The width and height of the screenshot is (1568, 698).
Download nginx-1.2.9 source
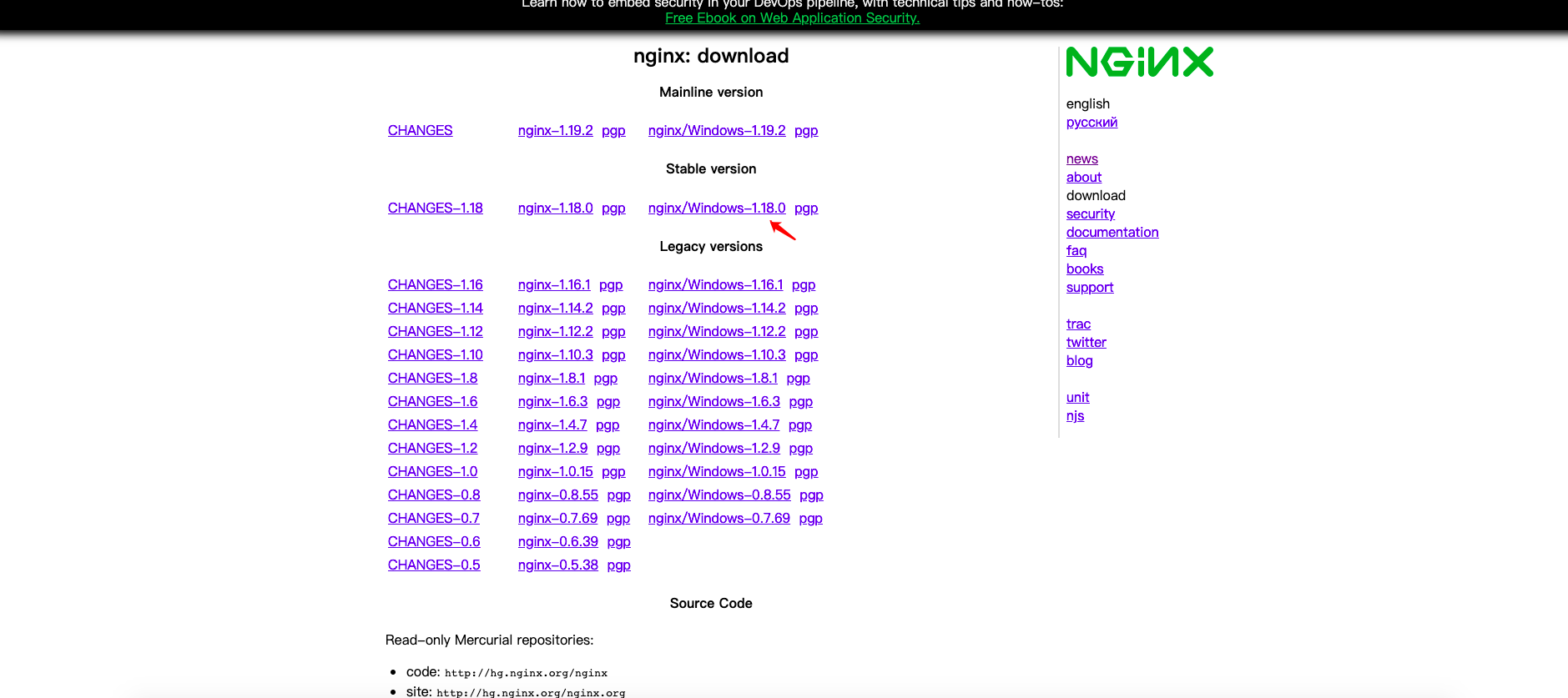(x=552, y=449)
